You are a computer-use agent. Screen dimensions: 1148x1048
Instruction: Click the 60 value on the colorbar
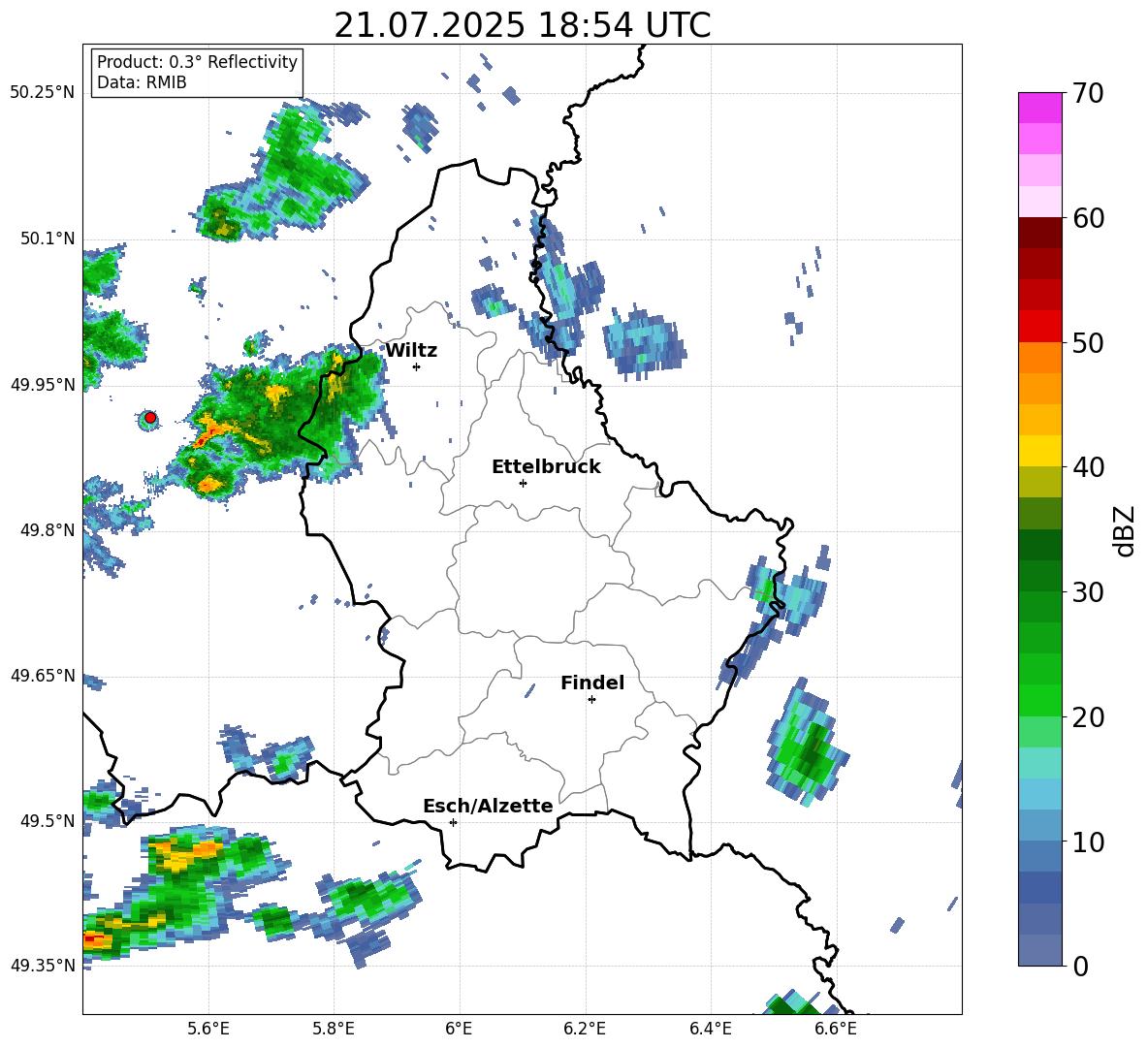pyautogui.click(x=1087, y=218)
